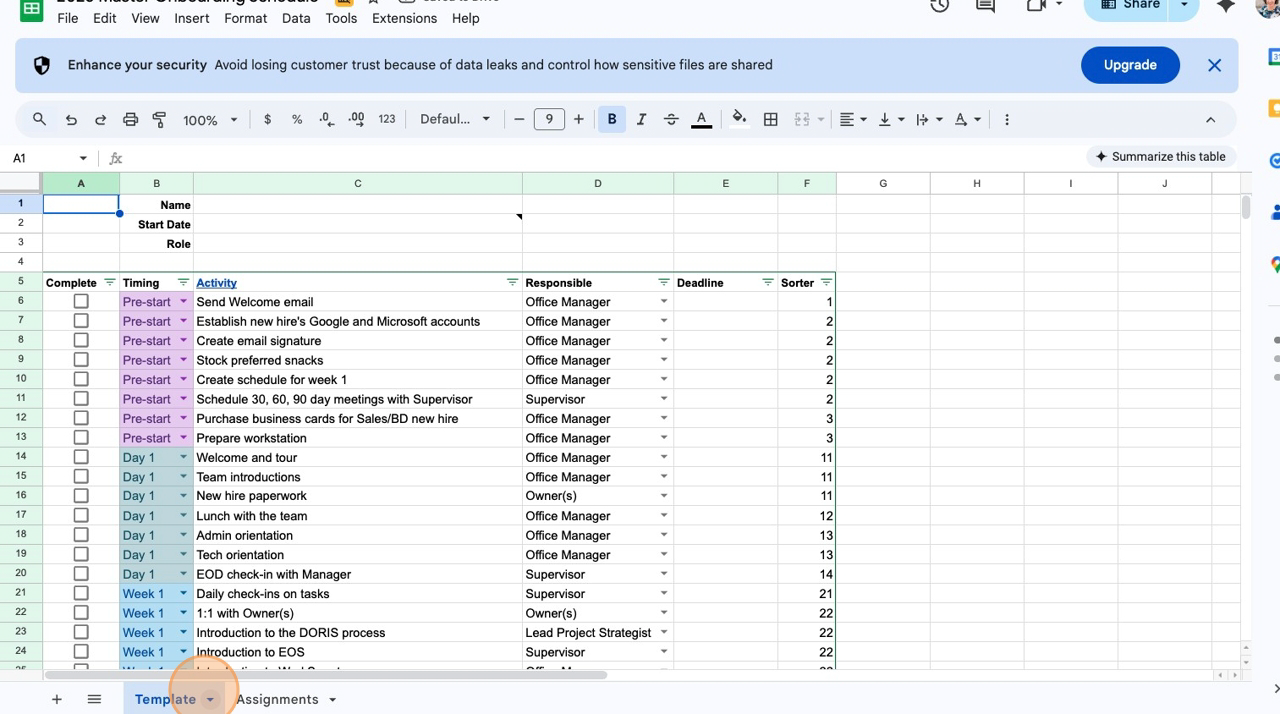Open the Deadline column filter

[x=768, y=283]
